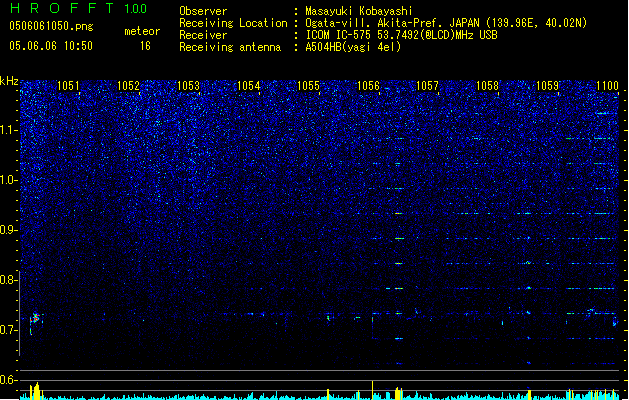Click the Receiving antenna label
The height and width of the screenshot is (400, 629).
pyautogui.click(x=230, y=47)
